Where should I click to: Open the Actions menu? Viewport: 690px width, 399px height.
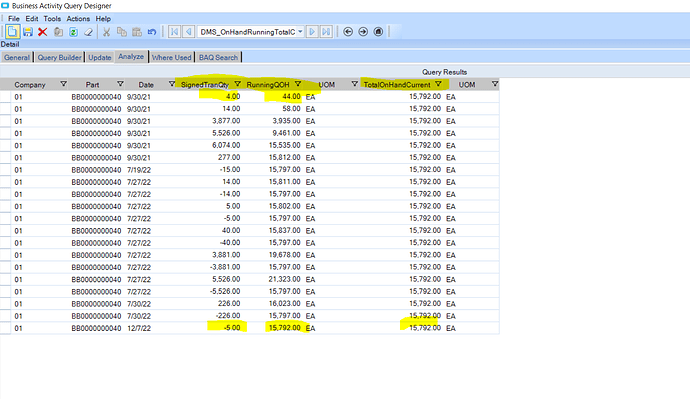tap(78, 18)
